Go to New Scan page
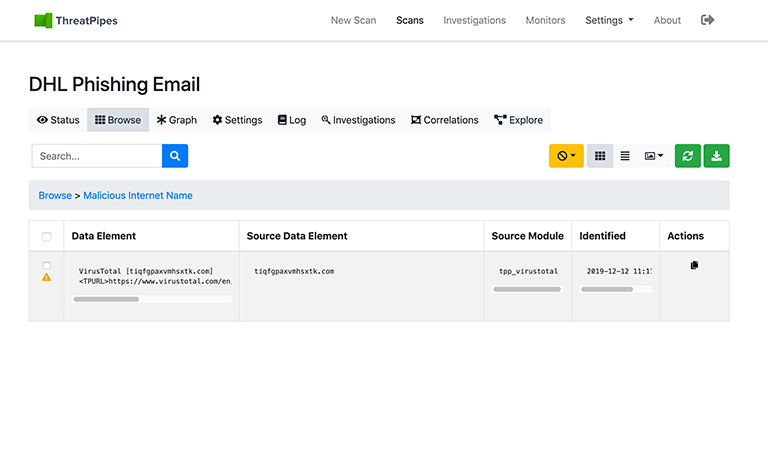 353,20
